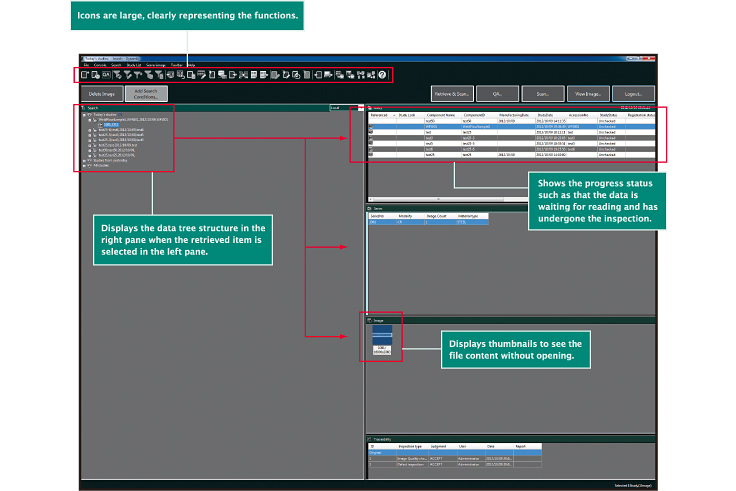Click the Traceability panel header icon

[x=370, y=438]
